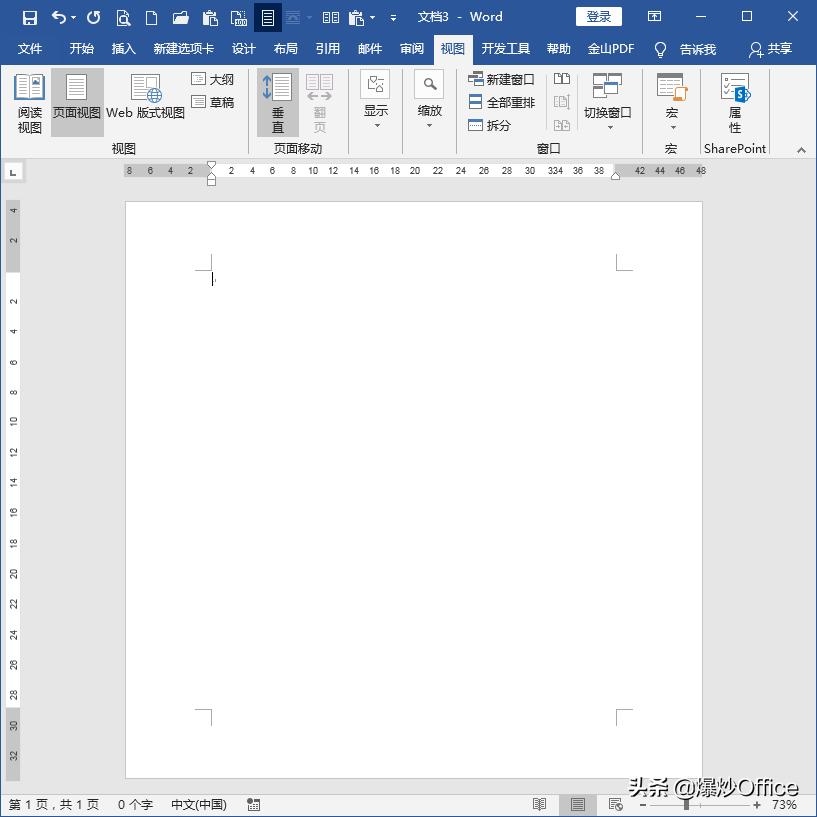817x817 pixels.
Task: Switch to 草稿 draft view
Action: [x=213, y=102]
